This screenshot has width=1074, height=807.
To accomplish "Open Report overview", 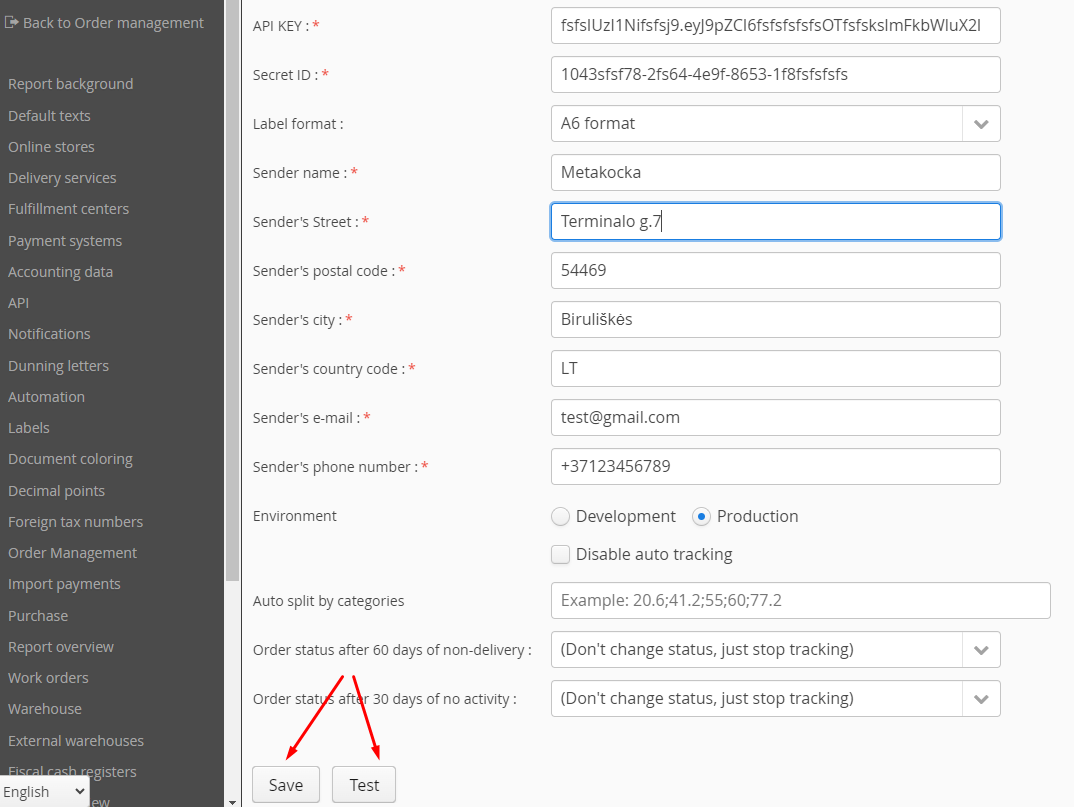I will point(61,647).
